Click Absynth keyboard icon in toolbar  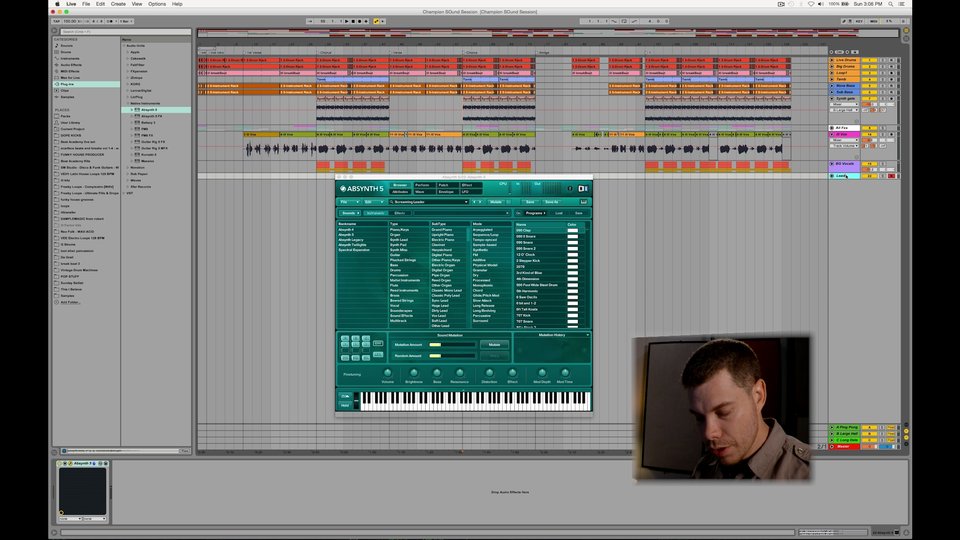[583, 202]
